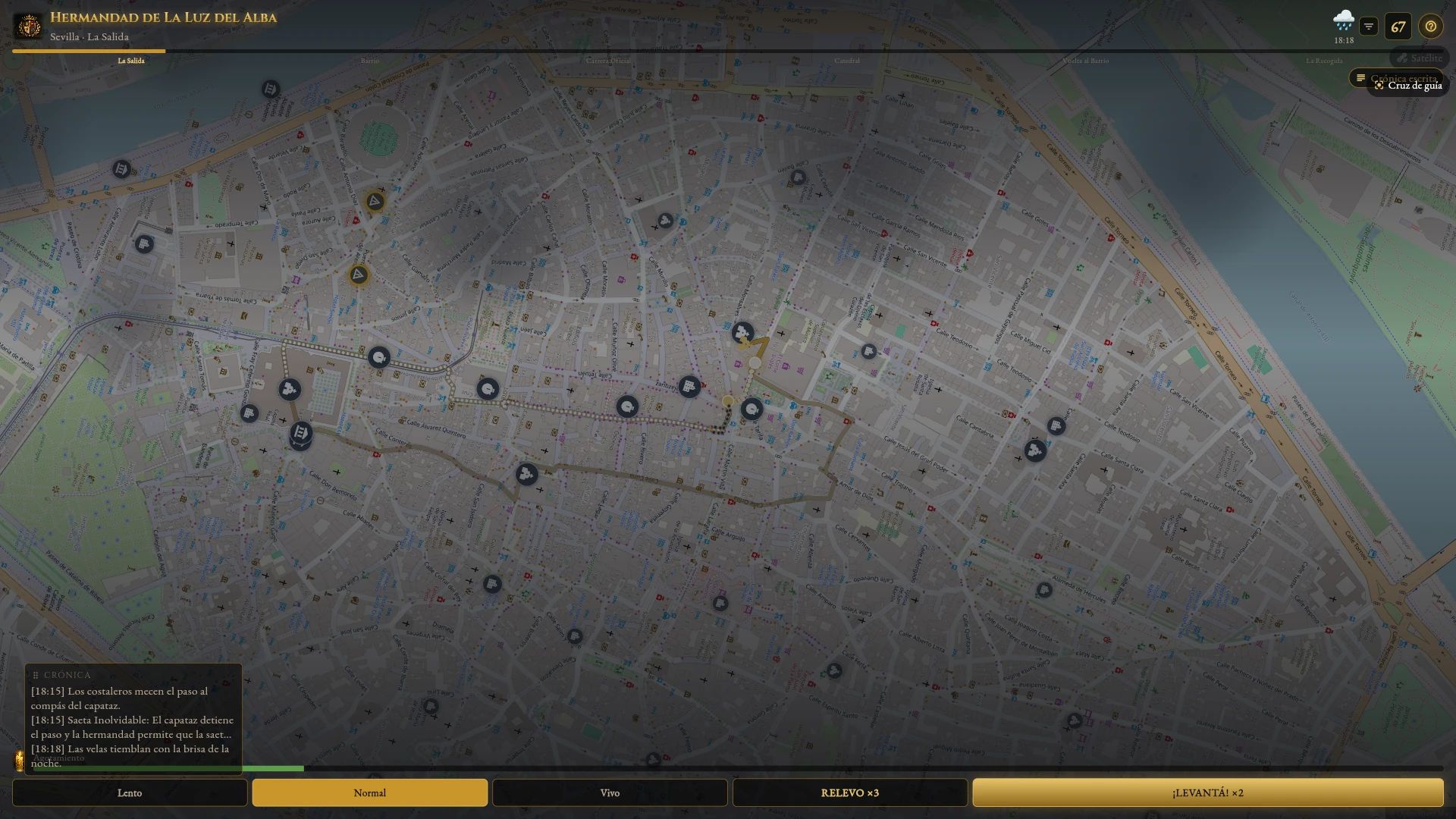Open the Crónica escrita button
The width and height of the screenshot is (1456, 819).
click(1395, 78)
